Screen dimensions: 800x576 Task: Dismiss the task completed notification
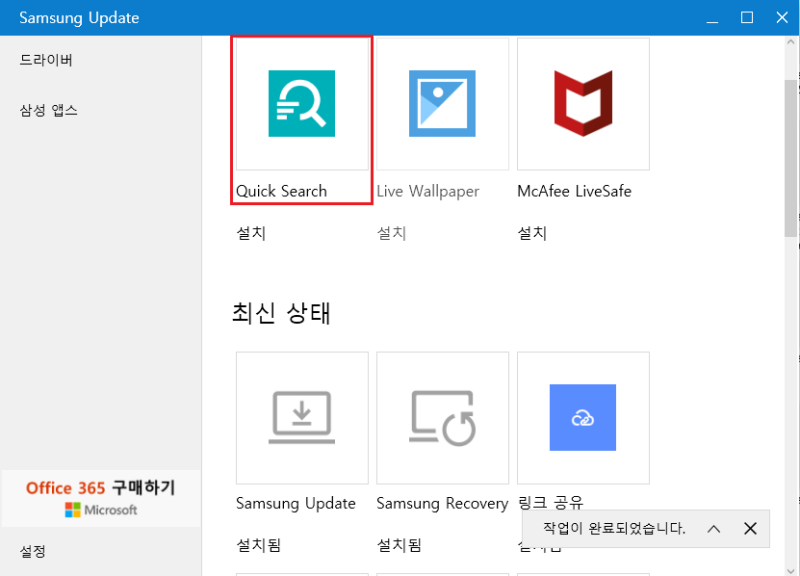[x=750, y=528]
